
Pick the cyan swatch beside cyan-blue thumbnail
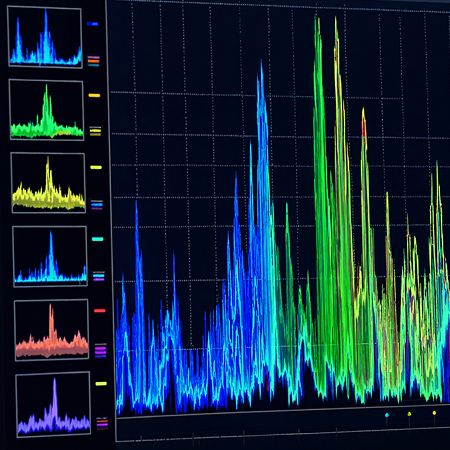pyautogui.click(x=98, y=239)
